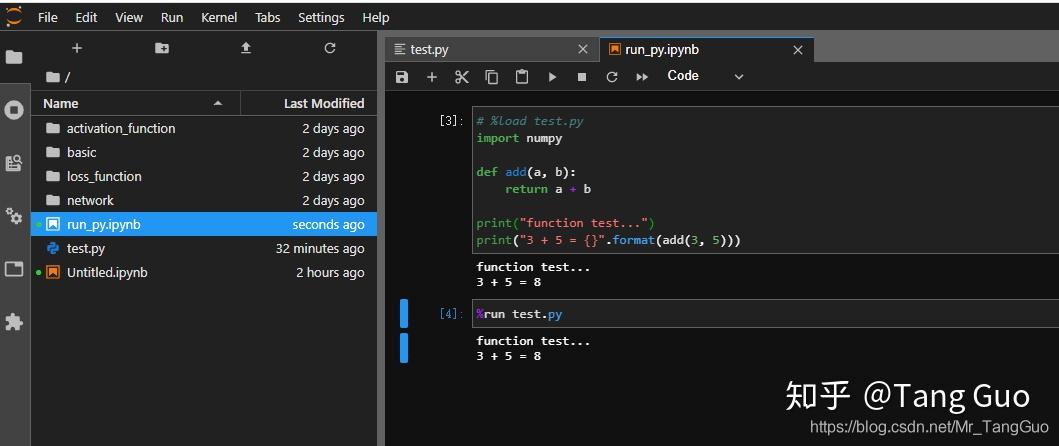
Task: Save the notebook with the disk icon
Action: coord(402,77)
